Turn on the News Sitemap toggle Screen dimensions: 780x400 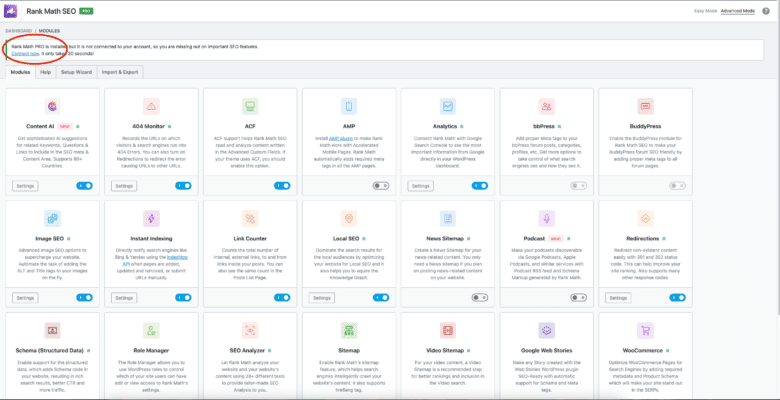[x=479, y=298]
